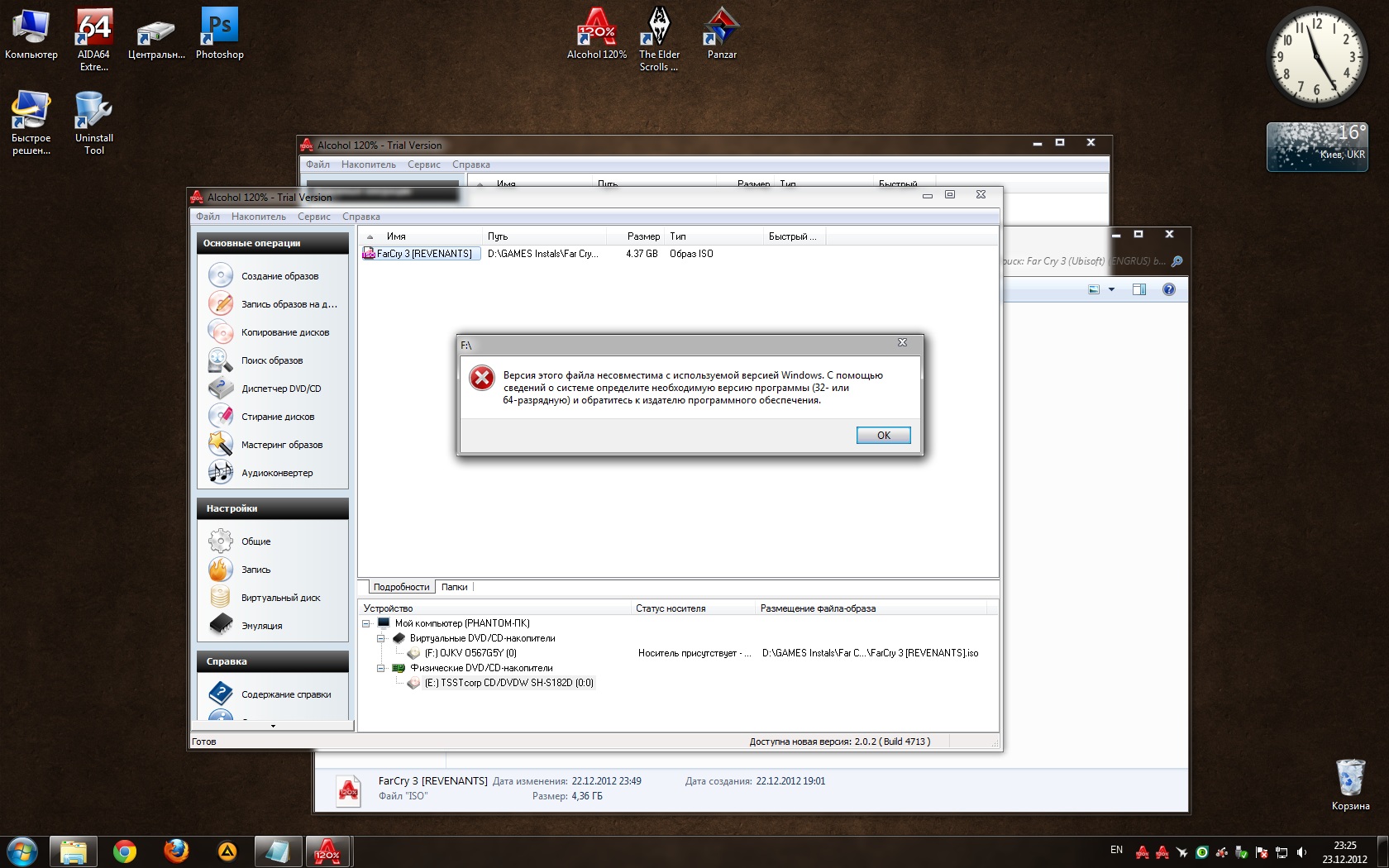The image size is (1389, 868).
Task: Open the Накопитель menu in back Alcohol window
Action: tap(369, 165)
